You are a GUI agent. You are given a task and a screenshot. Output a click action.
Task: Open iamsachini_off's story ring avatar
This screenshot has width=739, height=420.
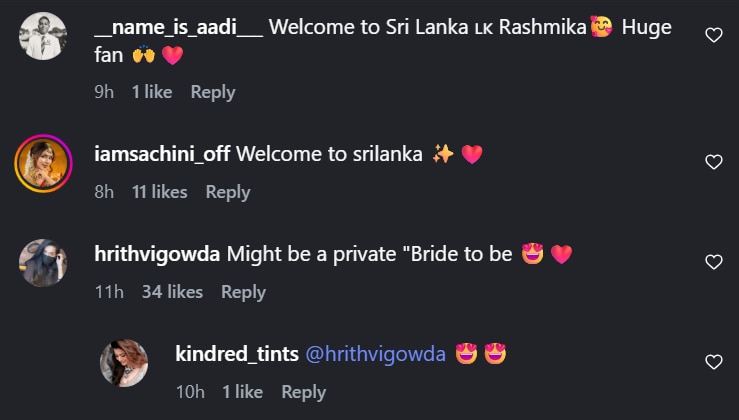click(43, 162)
